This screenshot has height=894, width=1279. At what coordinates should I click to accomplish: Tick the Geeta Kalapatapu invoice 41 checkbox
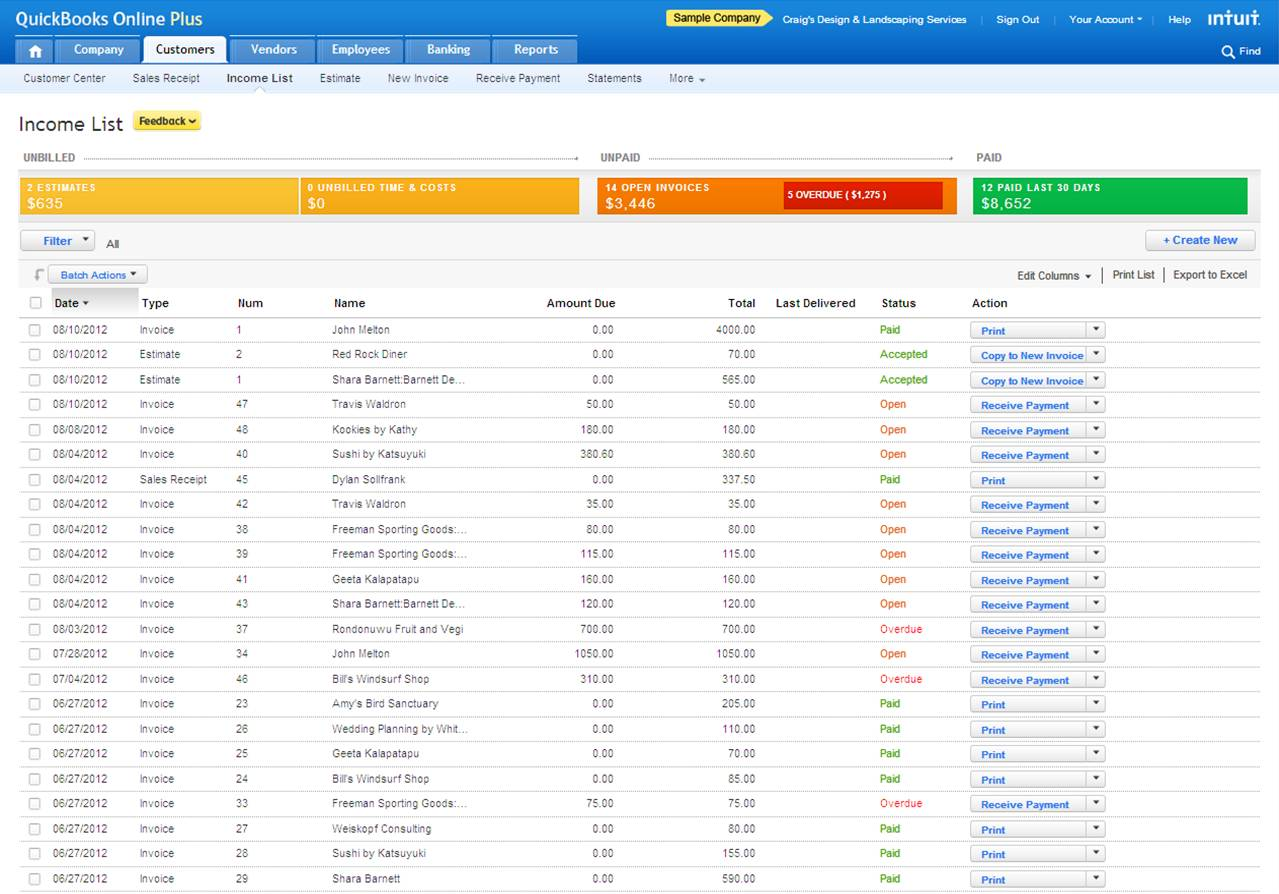[35, 580]
